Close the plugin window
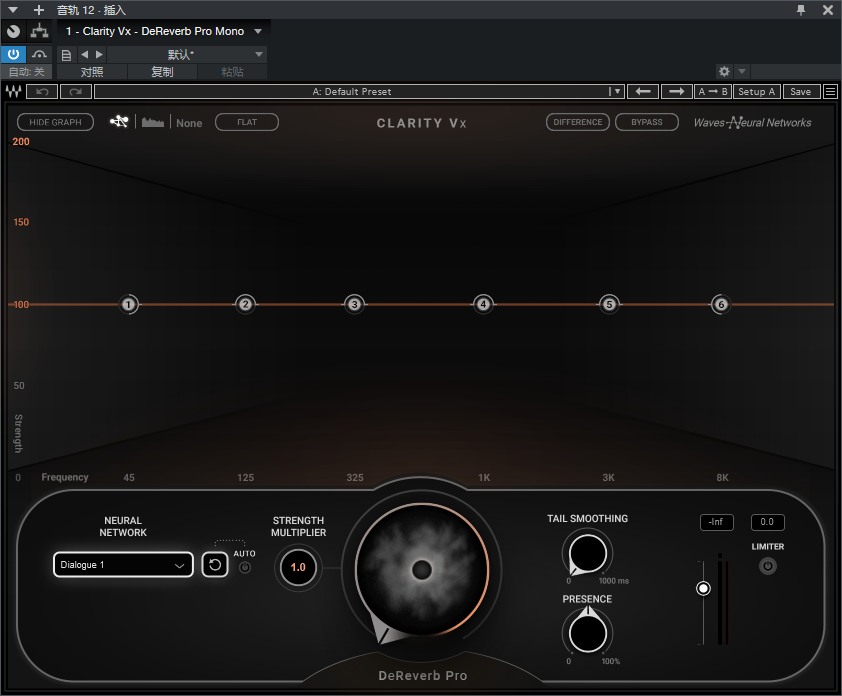Image resolution: width=842 pixels, height=696 pixels. 828,10
